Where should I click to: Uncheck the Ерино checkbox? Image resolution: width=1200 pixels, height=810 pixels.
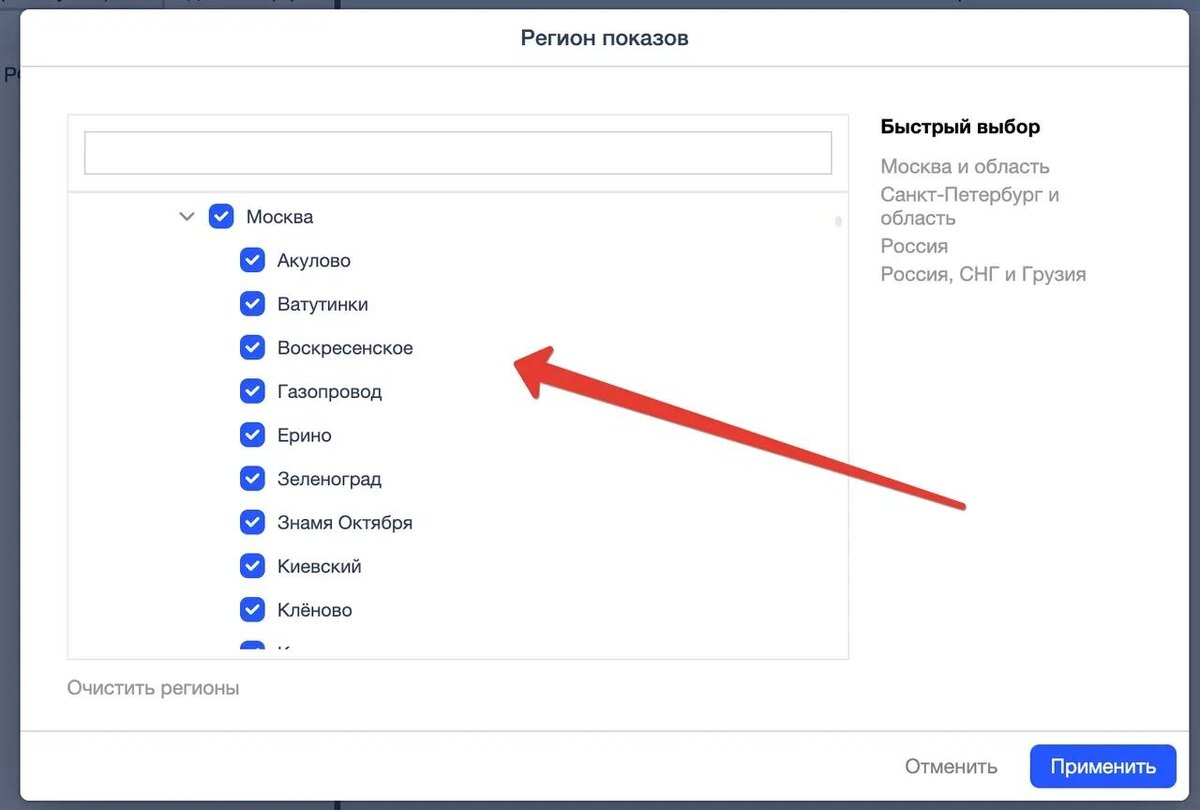(x=252, y=435)
